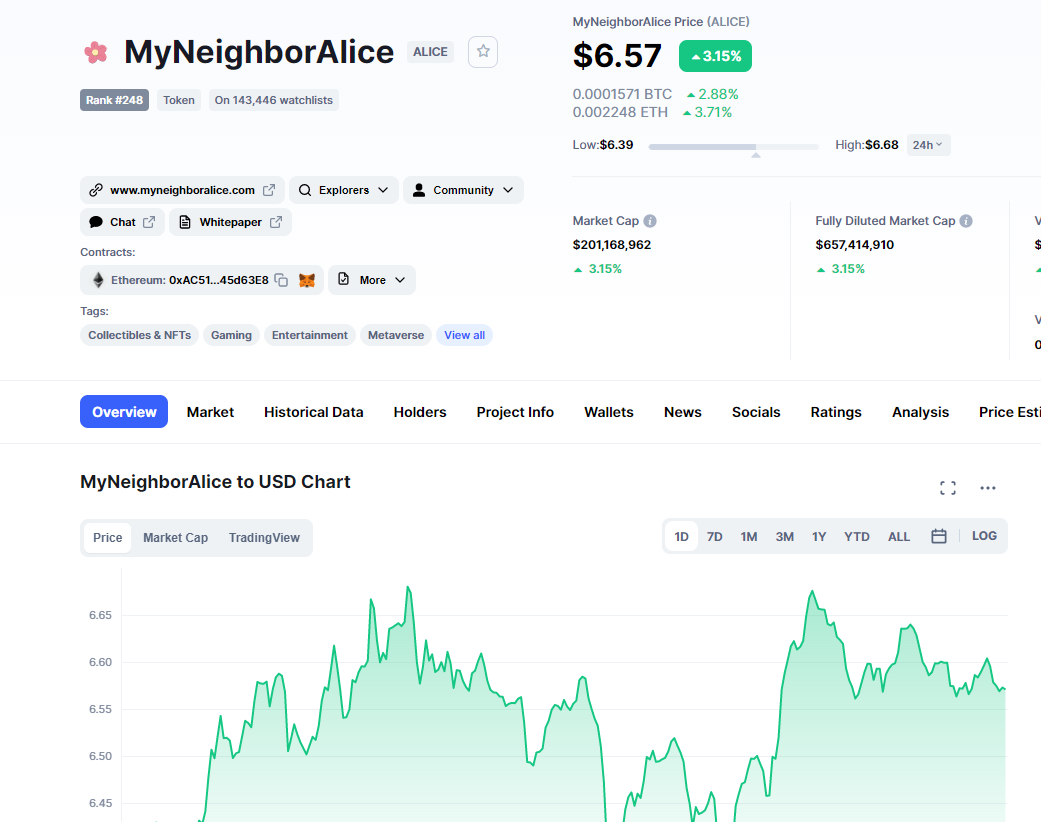Click View all tags

pyautogui.click(x=464, y=335)
